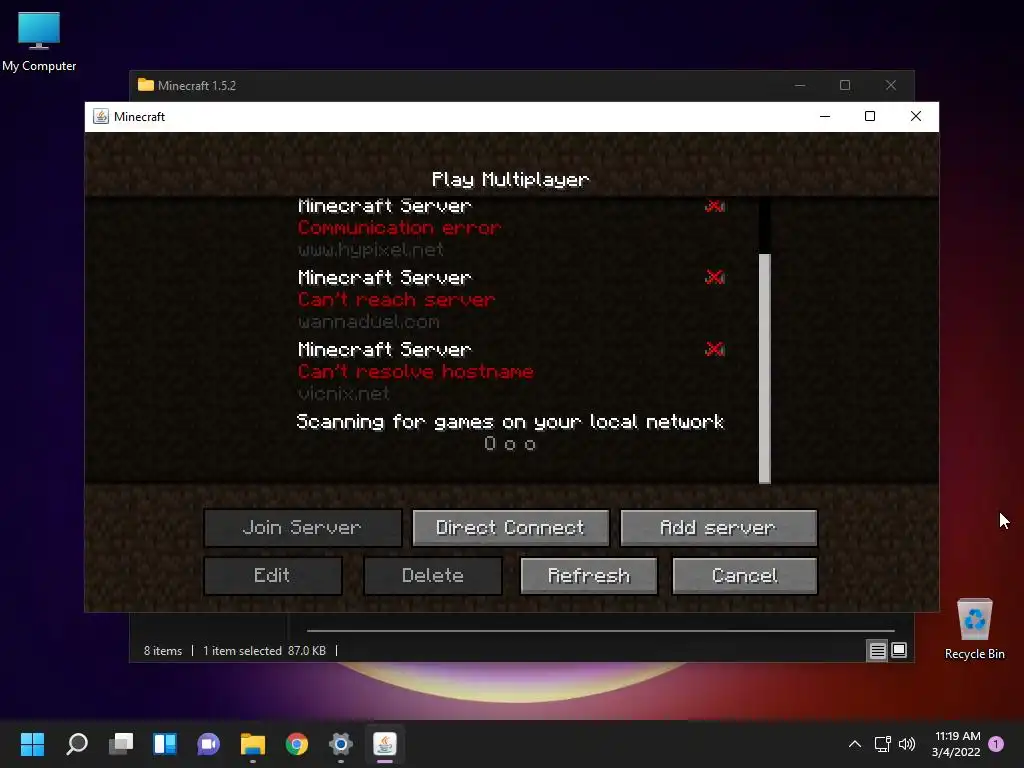The height and width of the screenshot is (768, 1024).
Task: Click the volume speaker tray icon
Action: click(906, 744)
